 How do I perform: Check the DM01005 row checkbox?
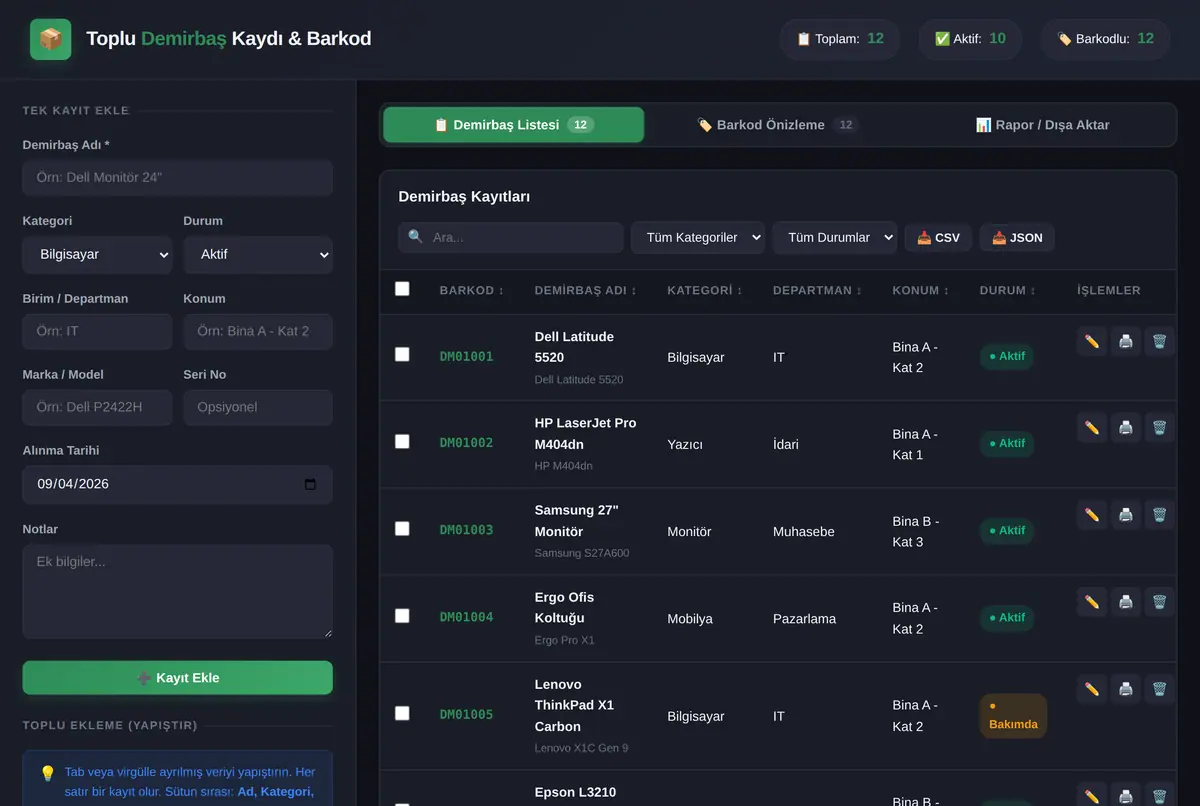coord(402,713)
